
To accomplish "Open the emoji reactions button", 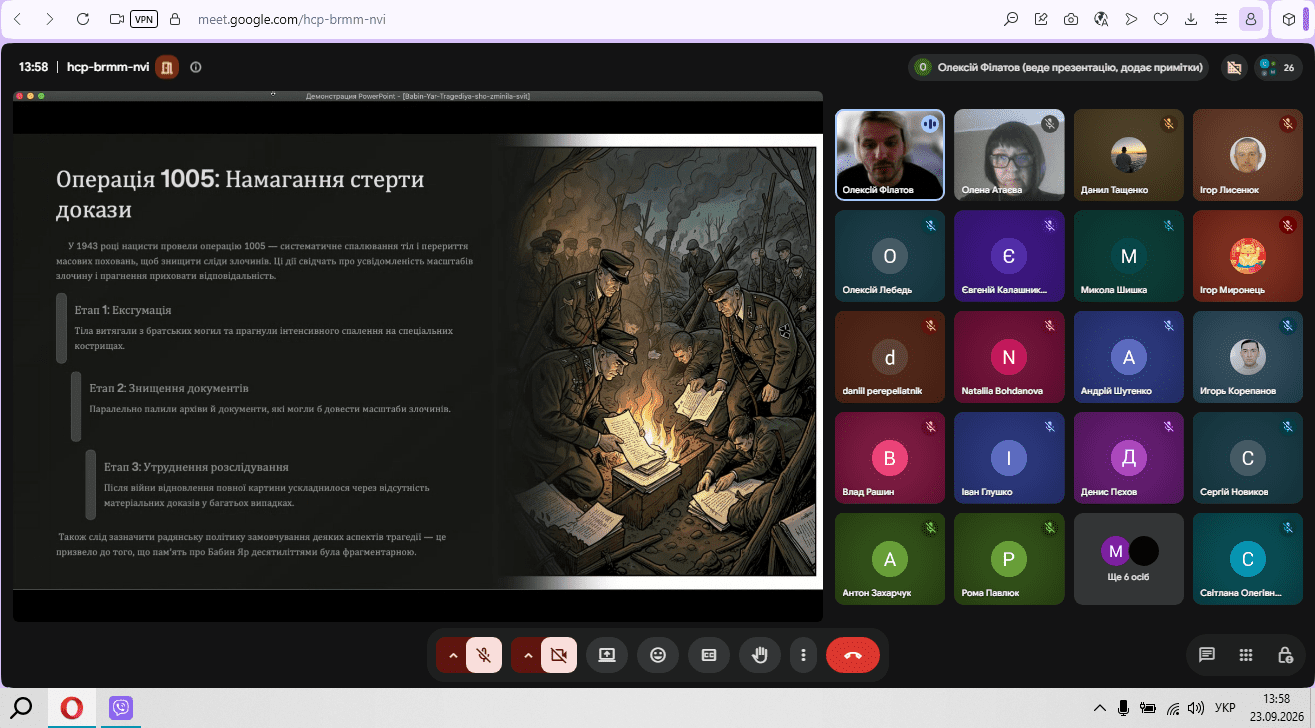I will (x=658, y=655).
